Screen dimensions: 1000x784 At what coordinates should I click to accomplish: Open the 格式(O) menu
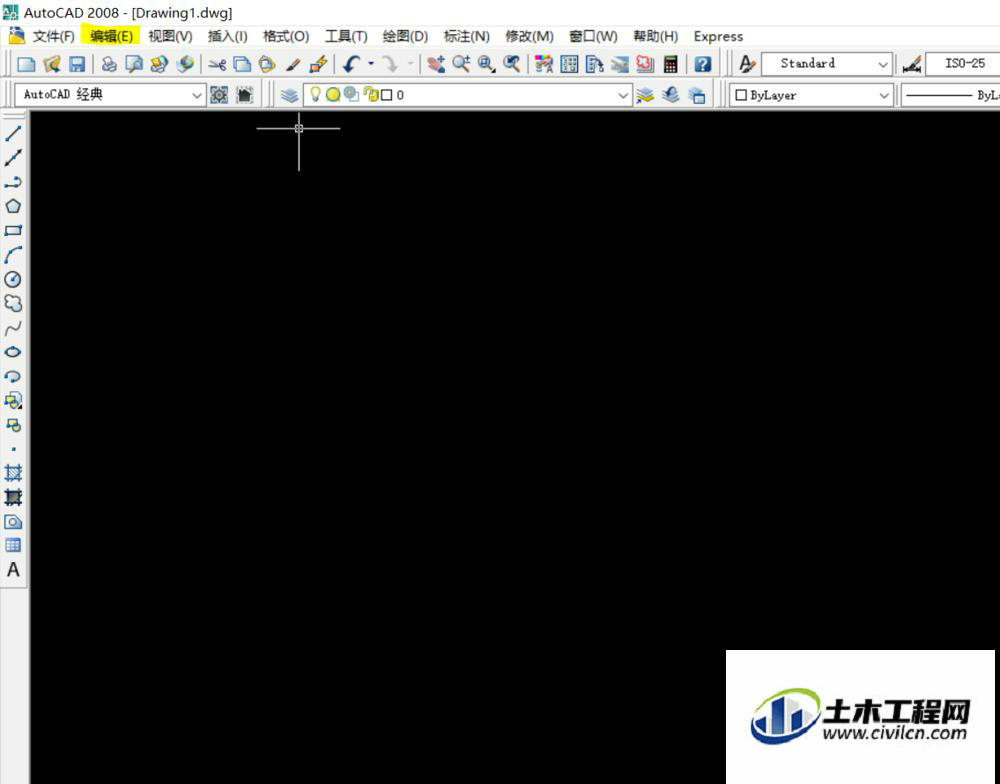tap(286, 36)
